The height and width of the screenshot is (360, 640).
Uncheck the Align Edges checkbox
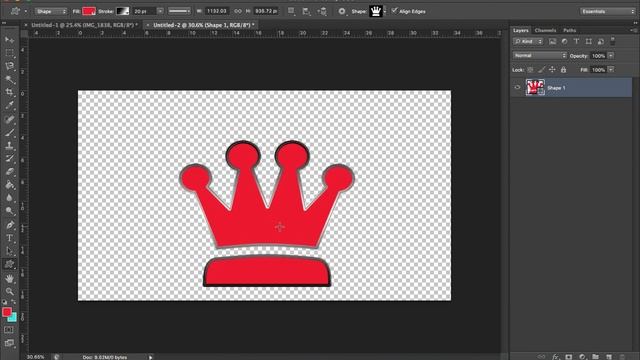click(x=394, y=11)
